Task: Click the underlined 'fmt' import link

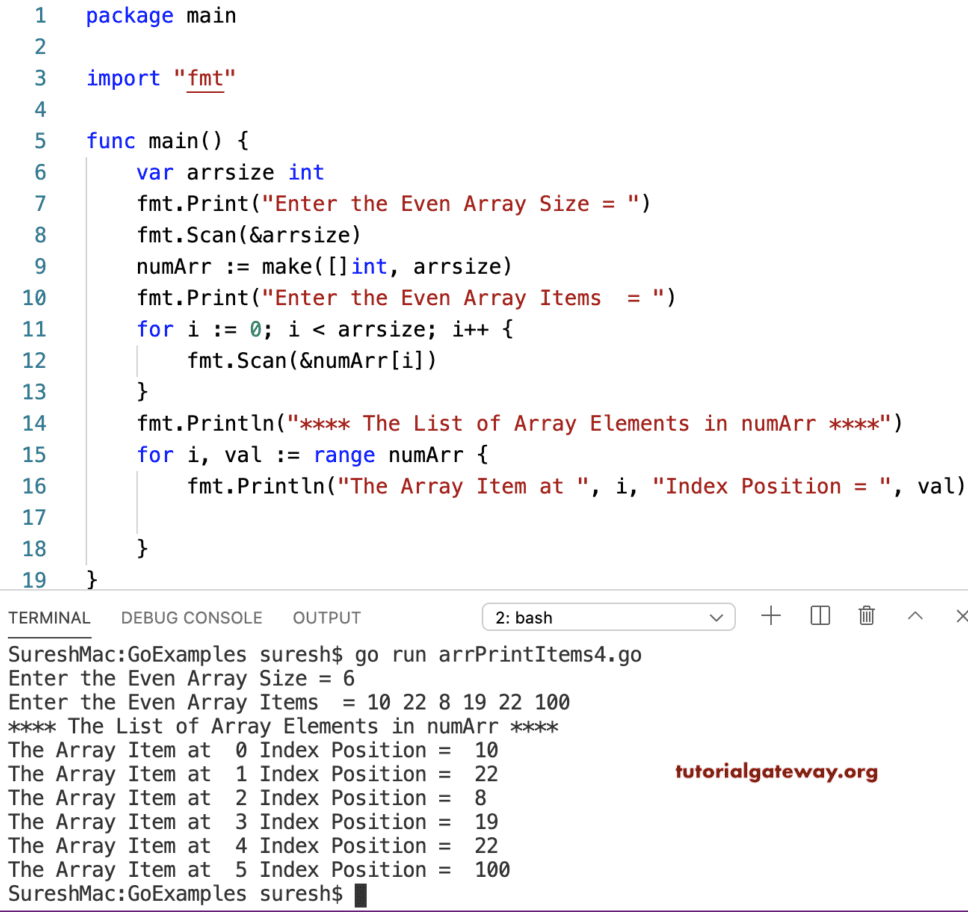Action: click(x=205, y=78)
